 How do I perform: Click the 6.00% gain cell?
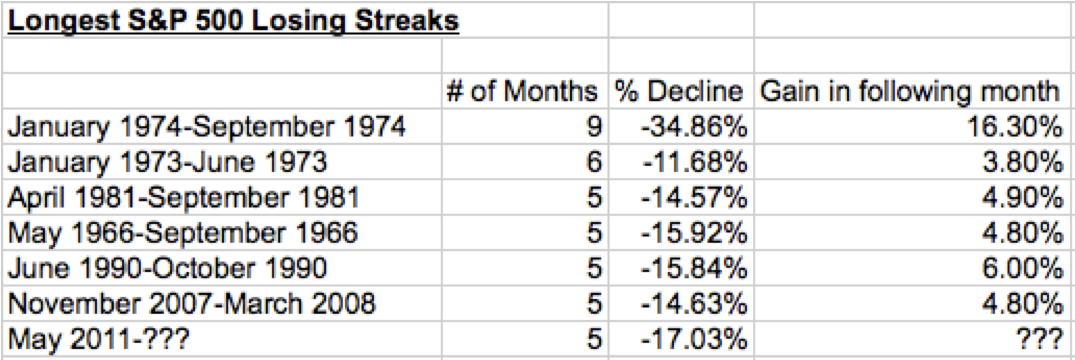click(x=912, y=269)
